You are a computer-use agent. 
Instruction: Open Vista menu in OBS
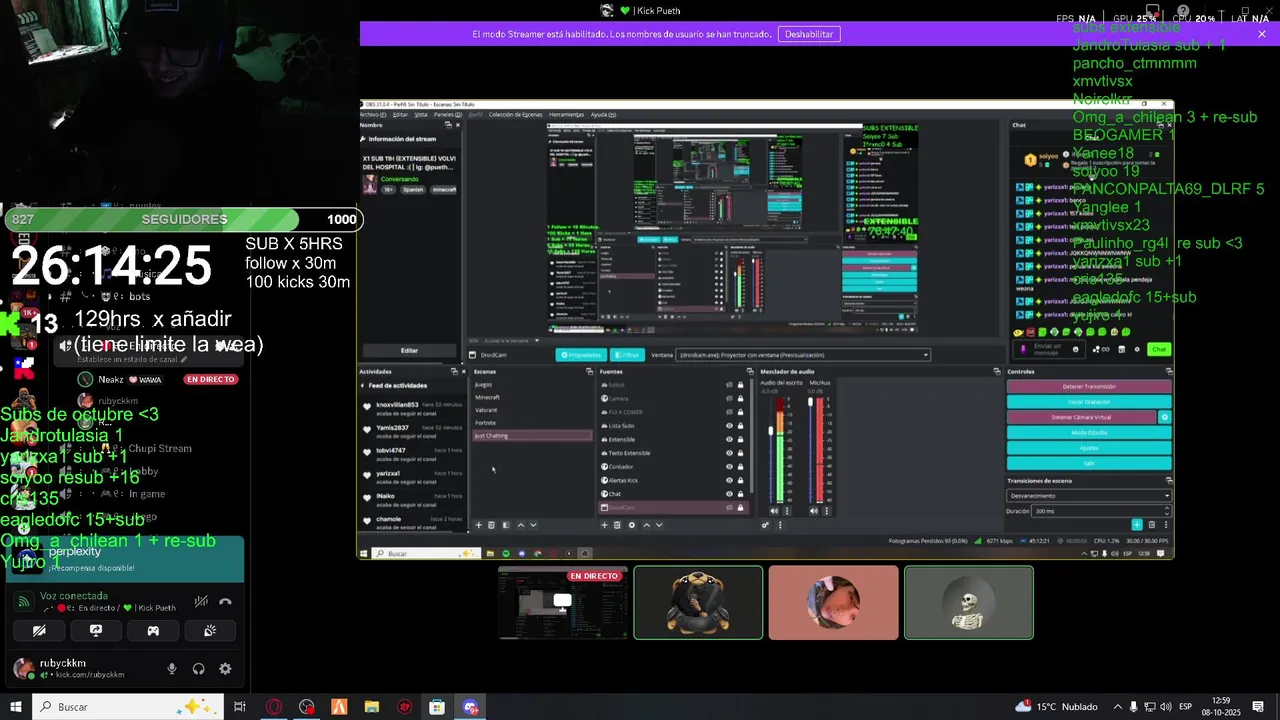point(421,115)
